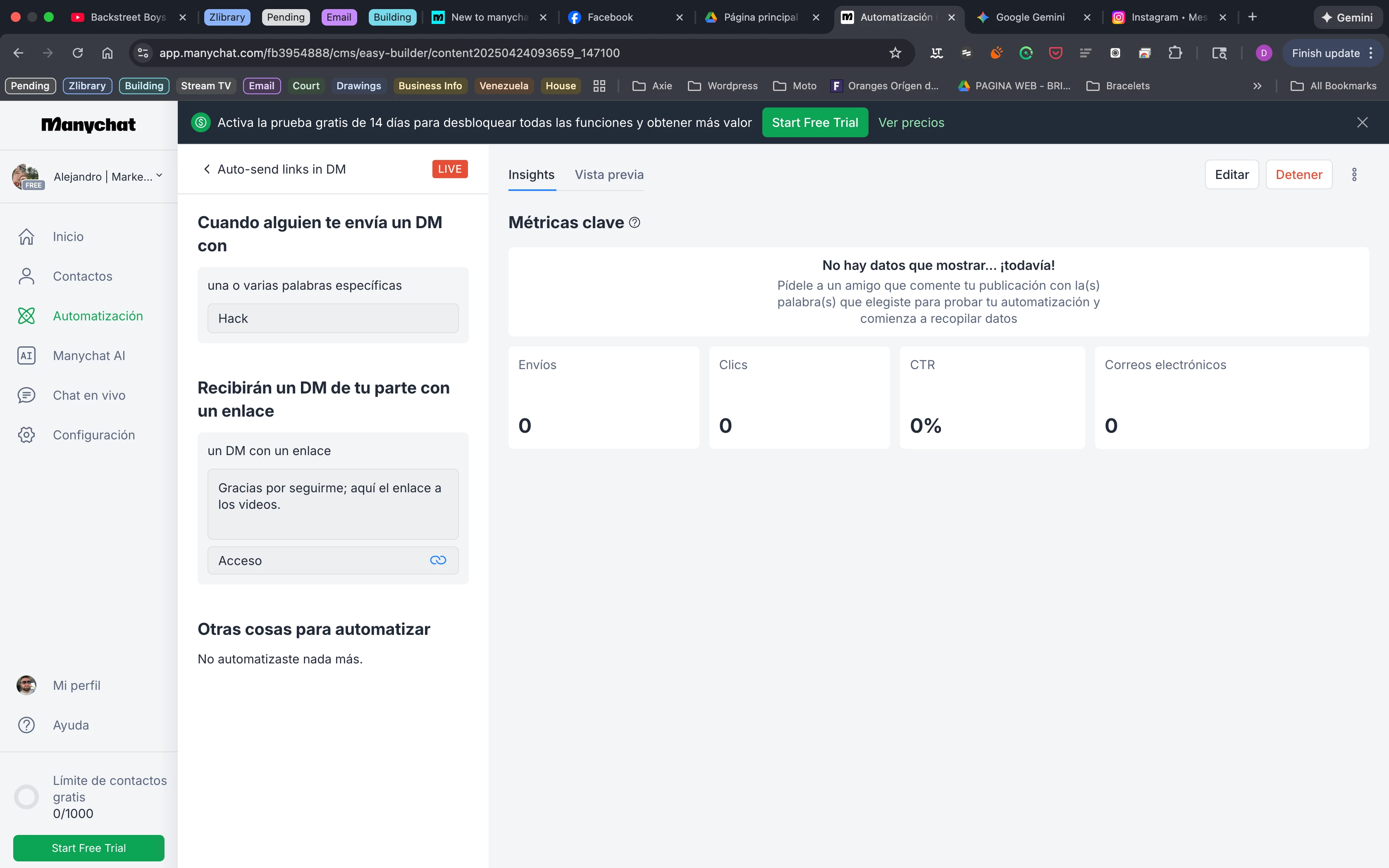Open Inicio home icon in sidebar

click(x=26, y=236)
